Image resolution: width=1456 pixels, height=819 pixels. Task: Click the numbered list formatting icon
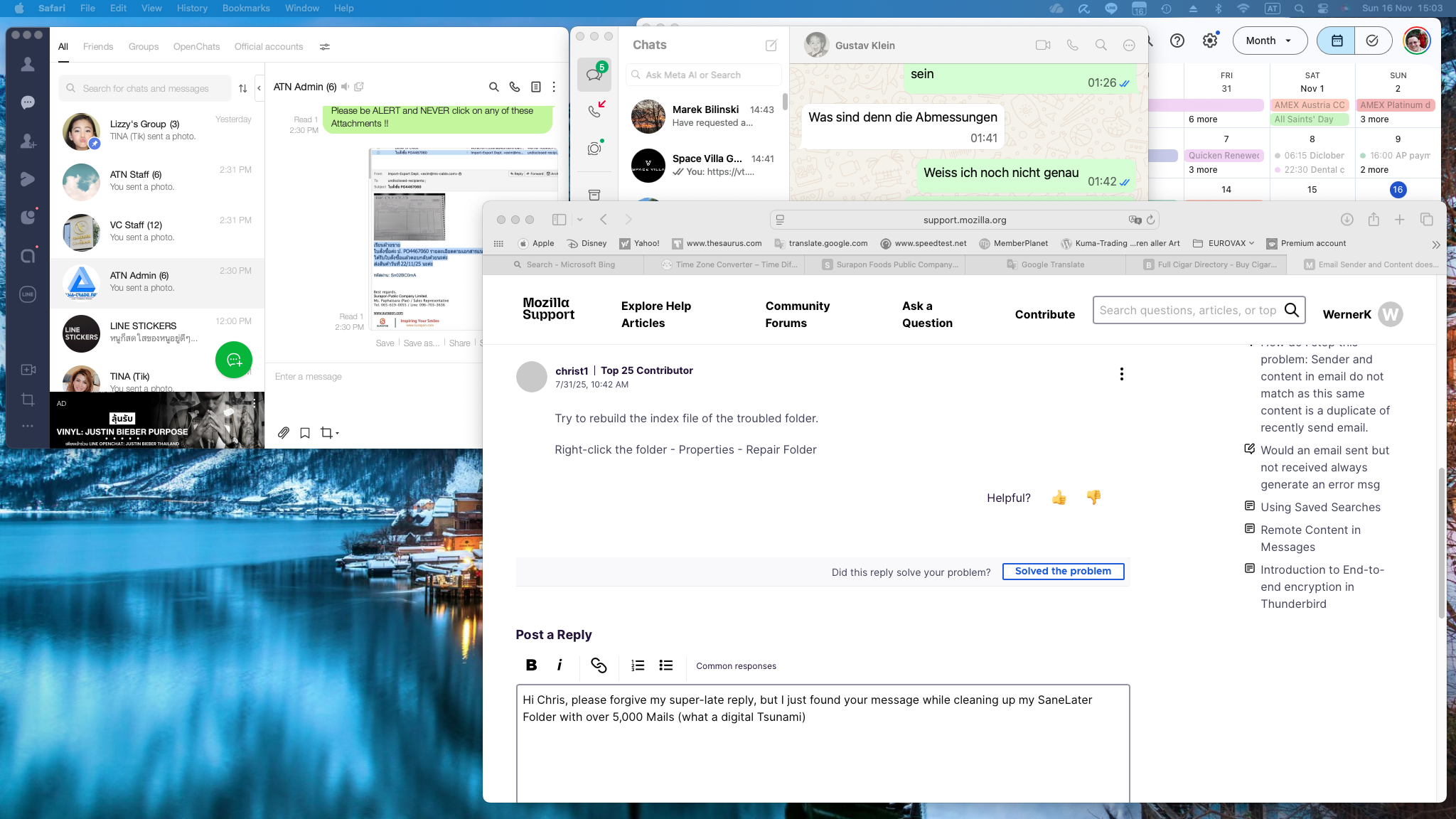(x=637, y=665)
